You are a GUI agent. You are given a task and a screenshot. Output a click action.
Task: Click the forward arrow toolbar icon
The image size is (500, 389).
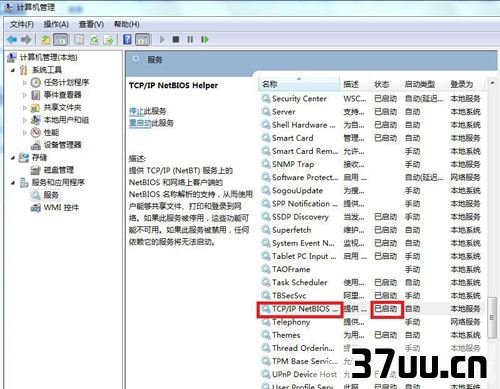point(26,40)
